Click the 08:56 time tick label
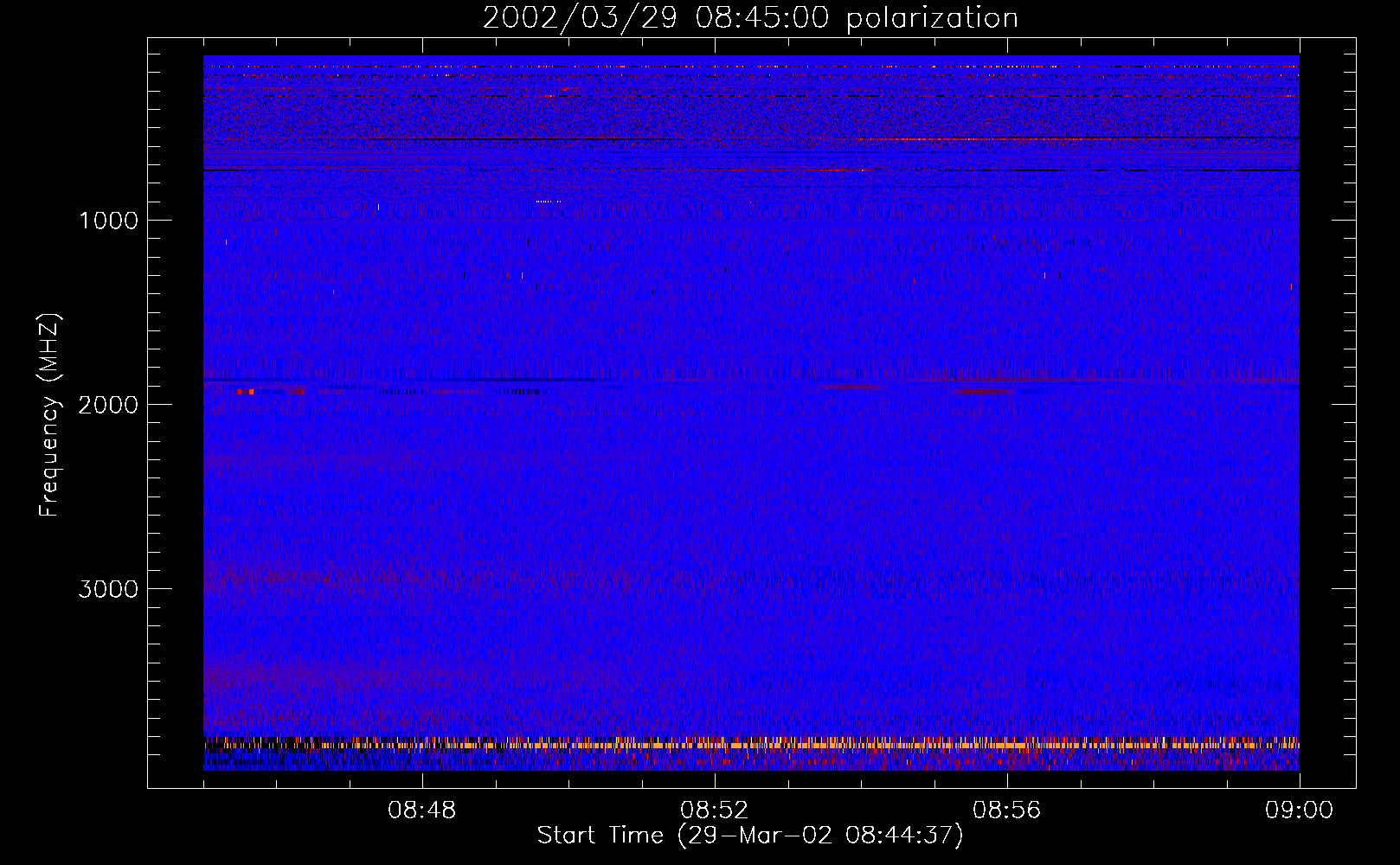The width and height of the screenshot is (1400, 865). click(1007, 811)
